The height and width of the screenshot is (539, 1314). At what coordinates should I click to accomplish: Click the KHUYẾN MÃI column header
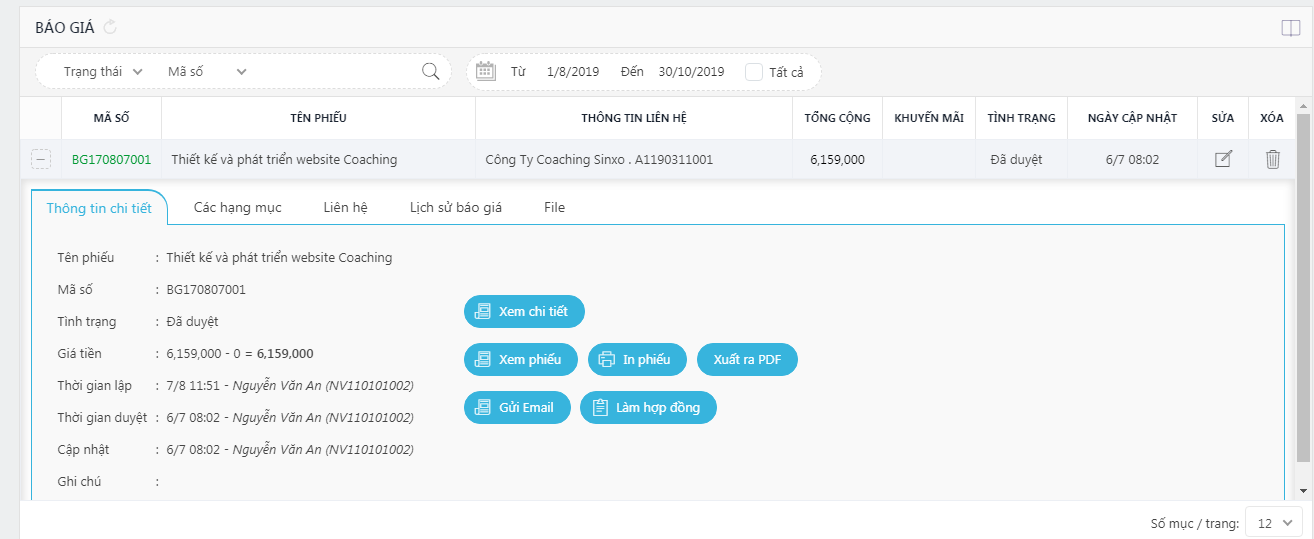tap(929, 118)
